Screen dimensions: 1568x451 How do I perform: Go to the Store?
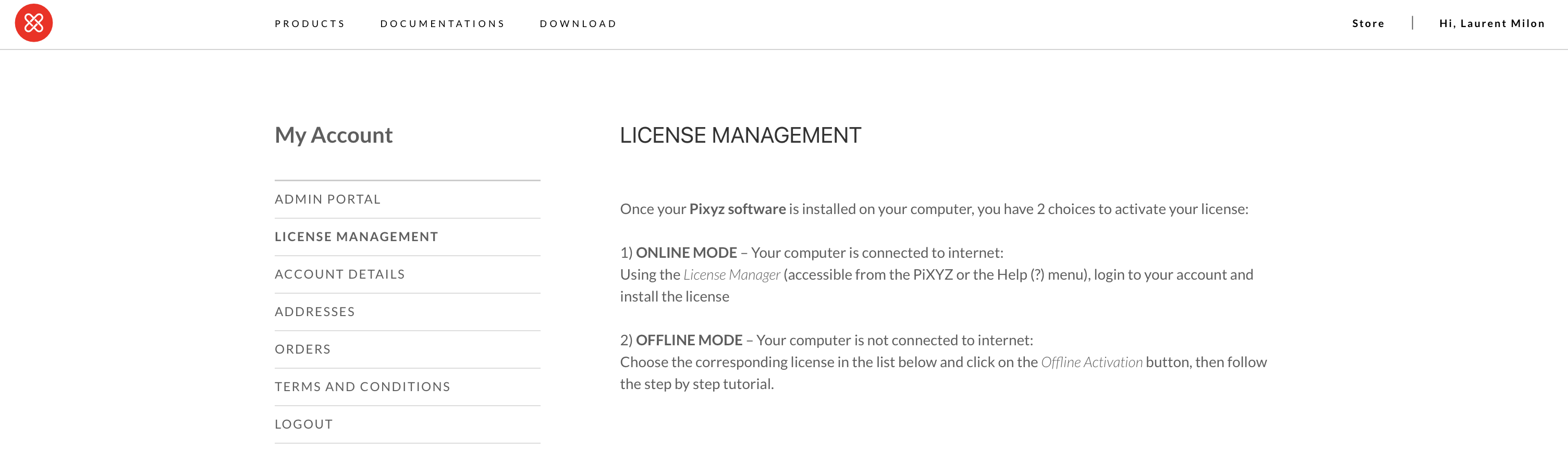[x=1368, y=23]
